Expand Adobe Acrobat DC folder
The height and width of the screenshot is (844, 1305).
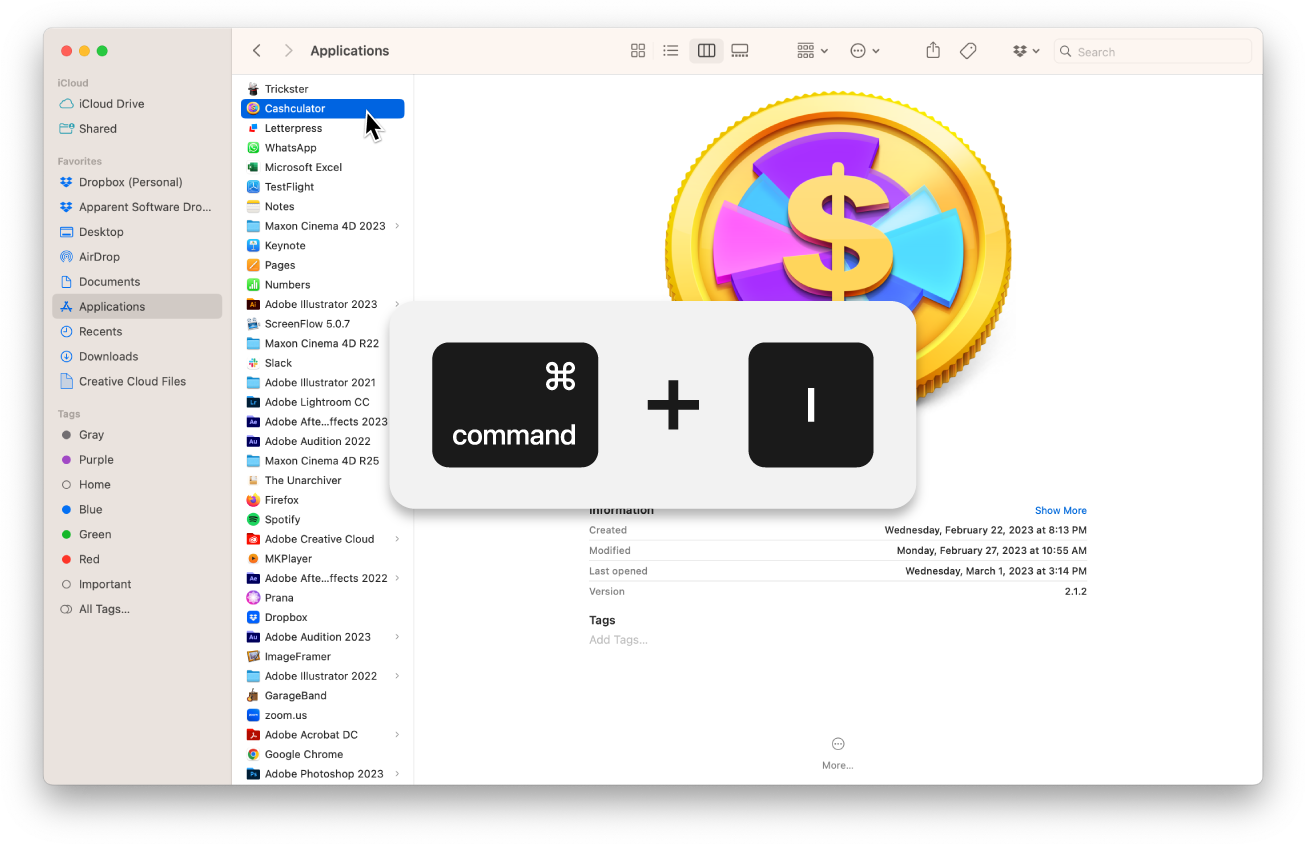pos(397,735)
